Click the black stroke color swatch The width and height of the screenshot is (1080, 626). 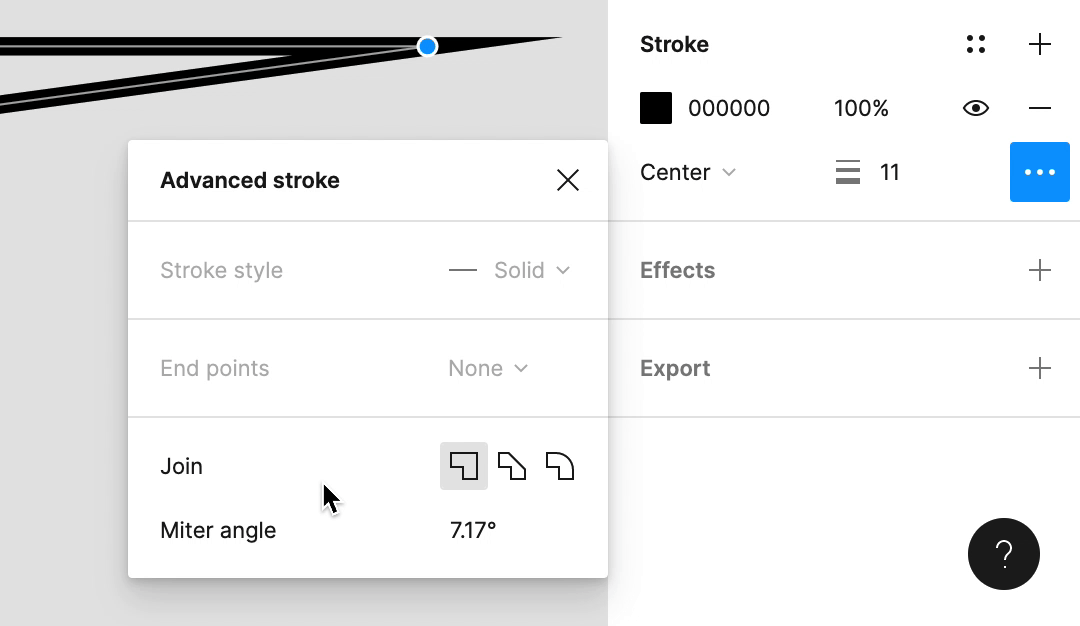(x=656, y=108)
